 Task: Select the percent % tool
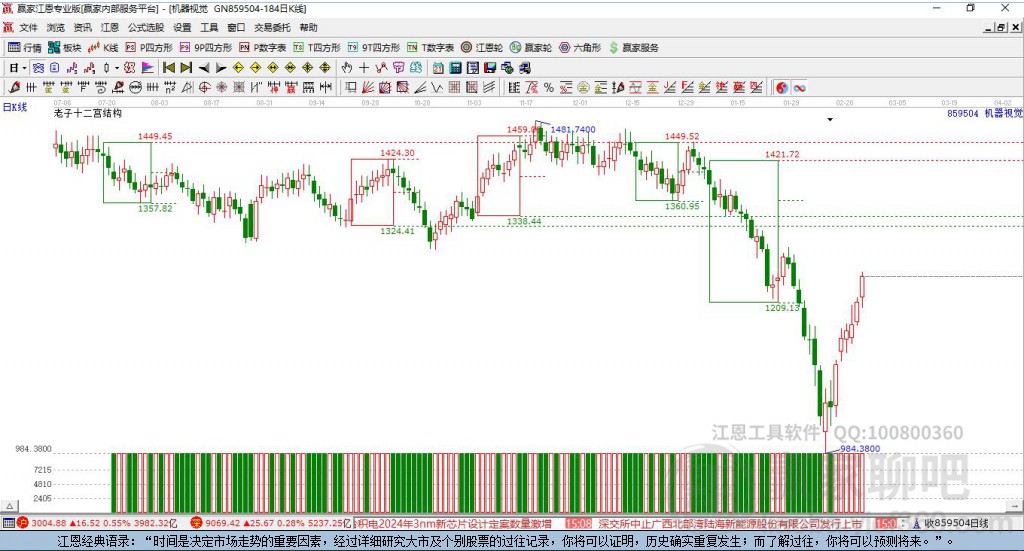tap(549, 87)
